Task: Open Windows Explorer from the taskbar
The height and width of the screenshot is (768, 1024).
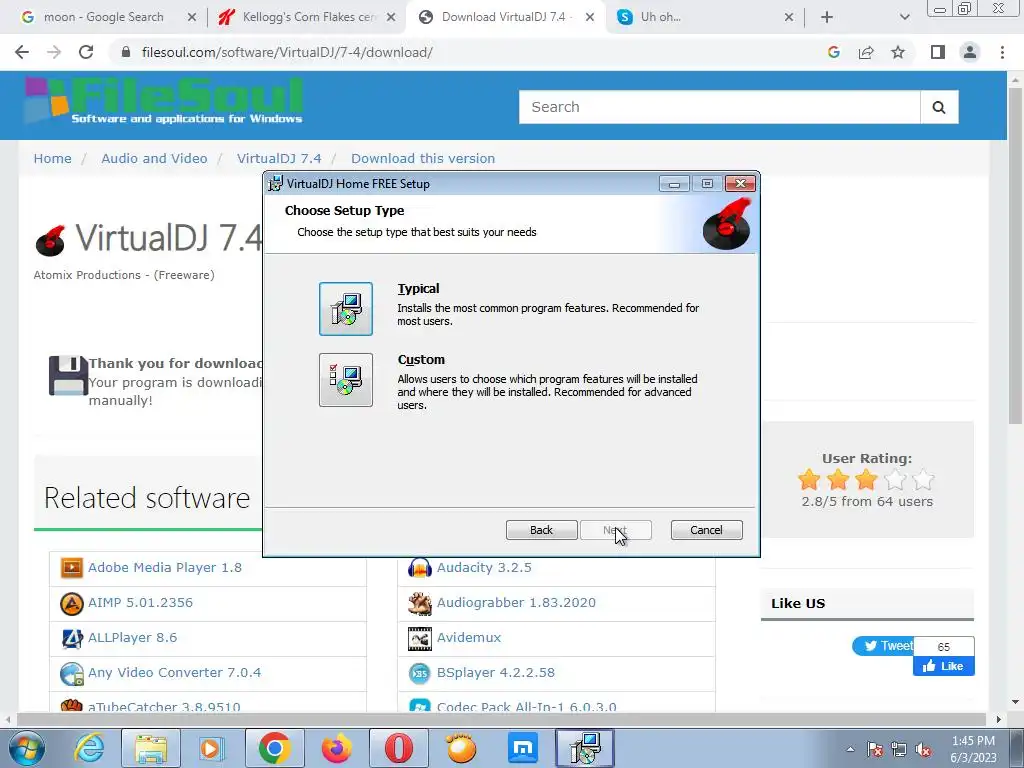Action: (151, 748)
